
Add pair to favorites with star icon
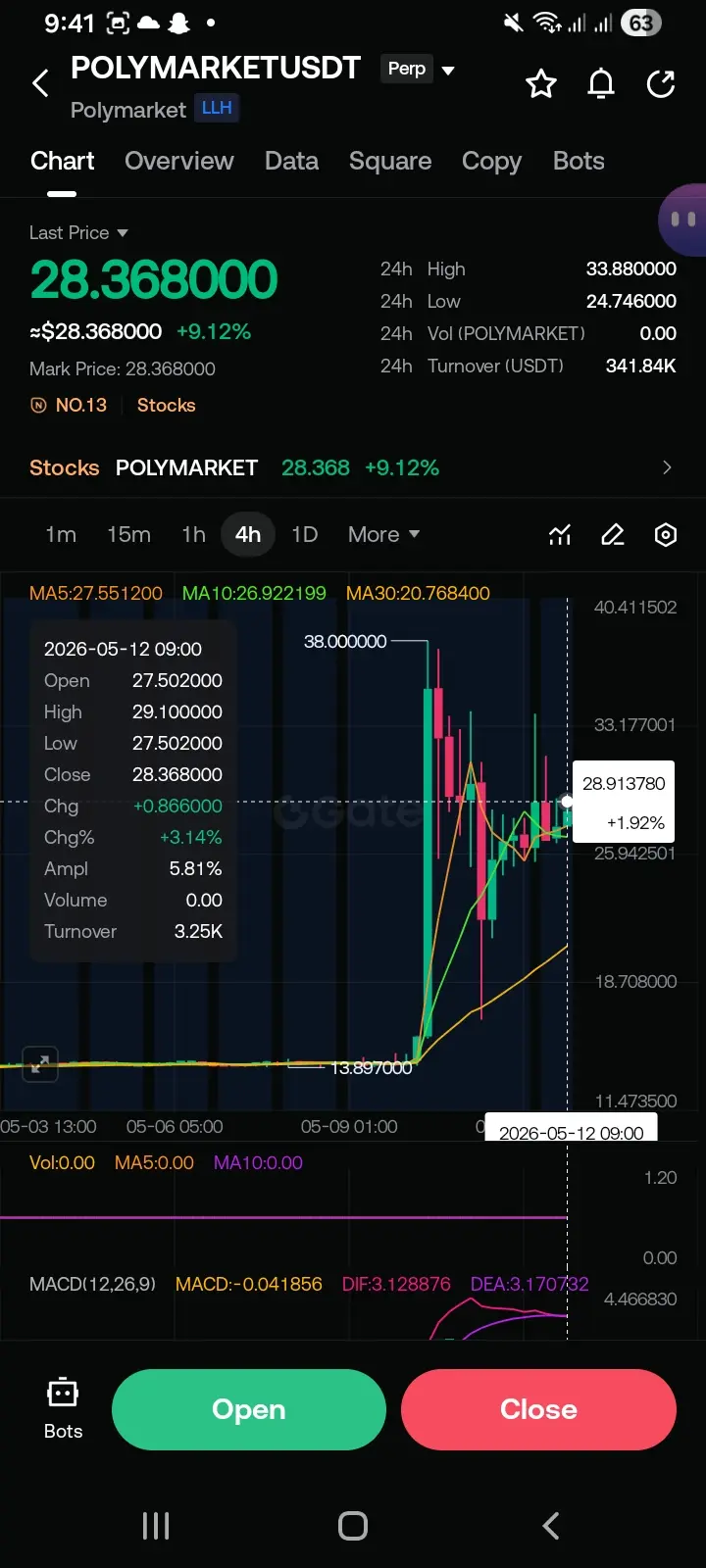click(x=541, y=84)
